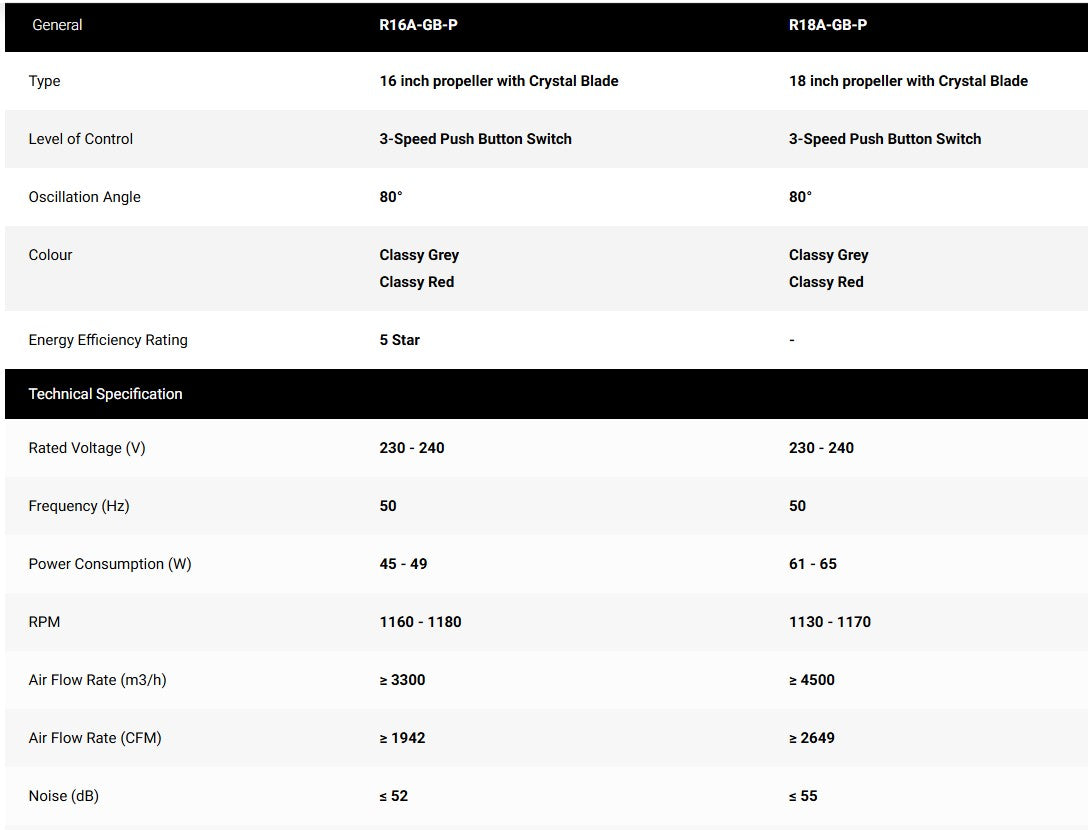
Task: Click the Rated Voltage (V) label
Action: (87, 448)
